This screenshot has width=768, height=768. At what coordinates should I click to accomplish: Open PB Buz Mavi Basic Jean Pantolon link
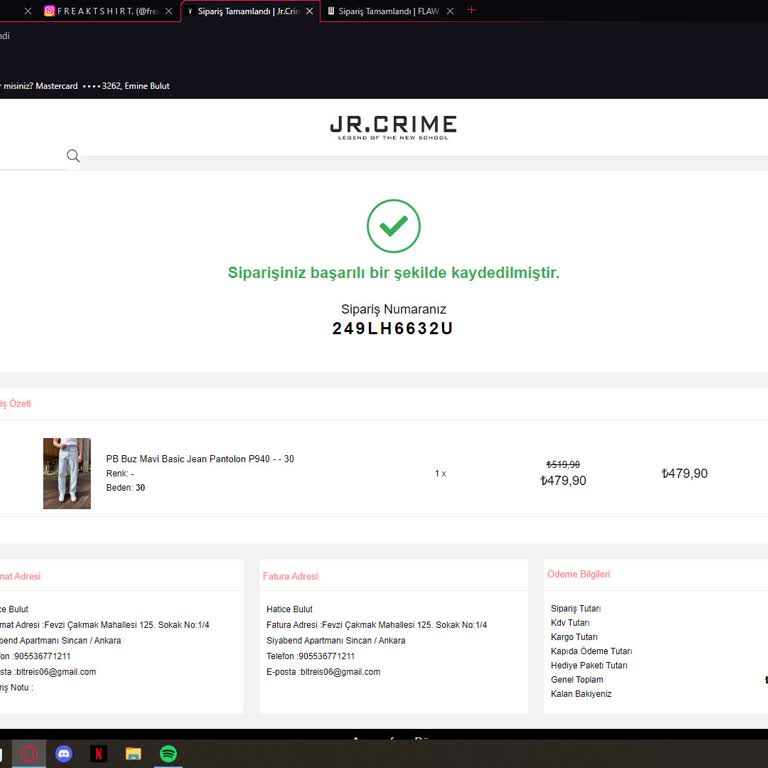coord(200,459)
